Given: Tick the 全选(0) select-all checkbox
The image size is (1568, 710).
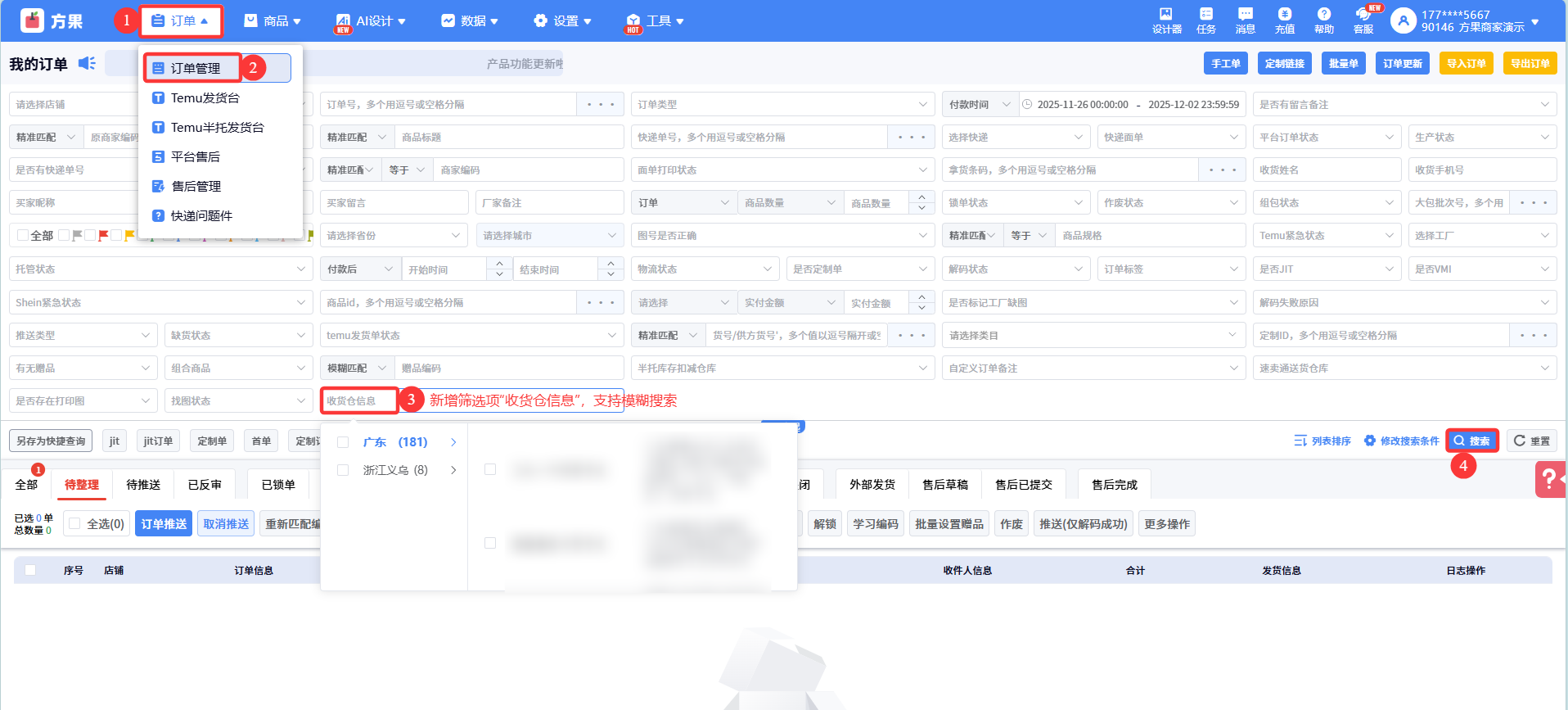Looking at the screenshot, I should click(x=74, y=524).
